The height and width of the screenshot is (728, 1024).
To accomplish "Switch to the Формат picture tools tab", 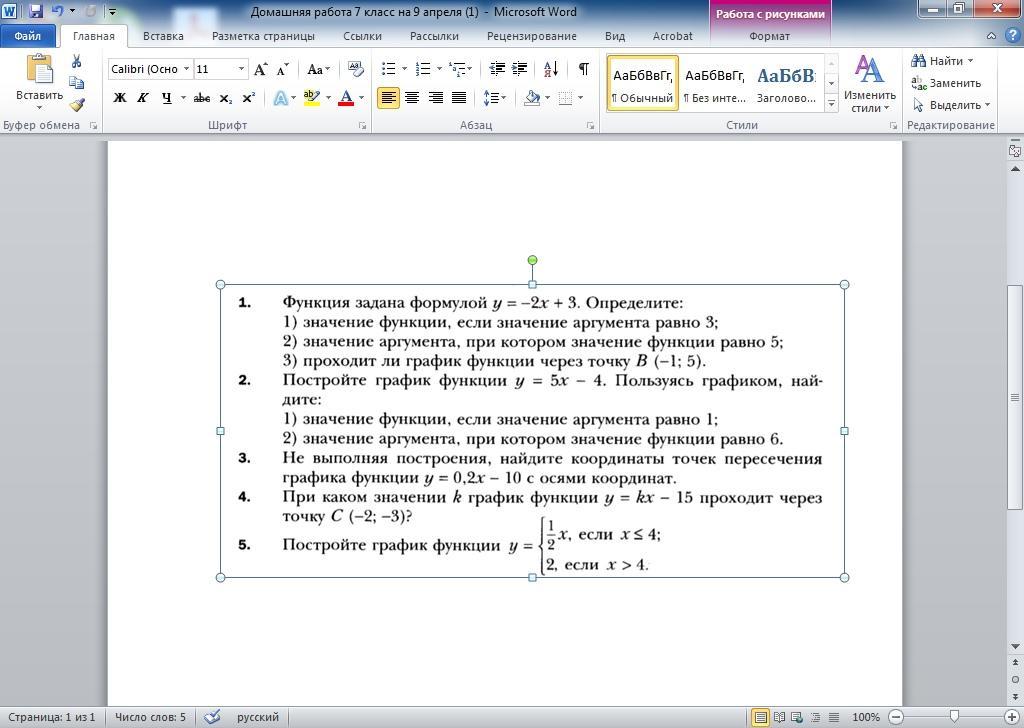I will (769, 36).
